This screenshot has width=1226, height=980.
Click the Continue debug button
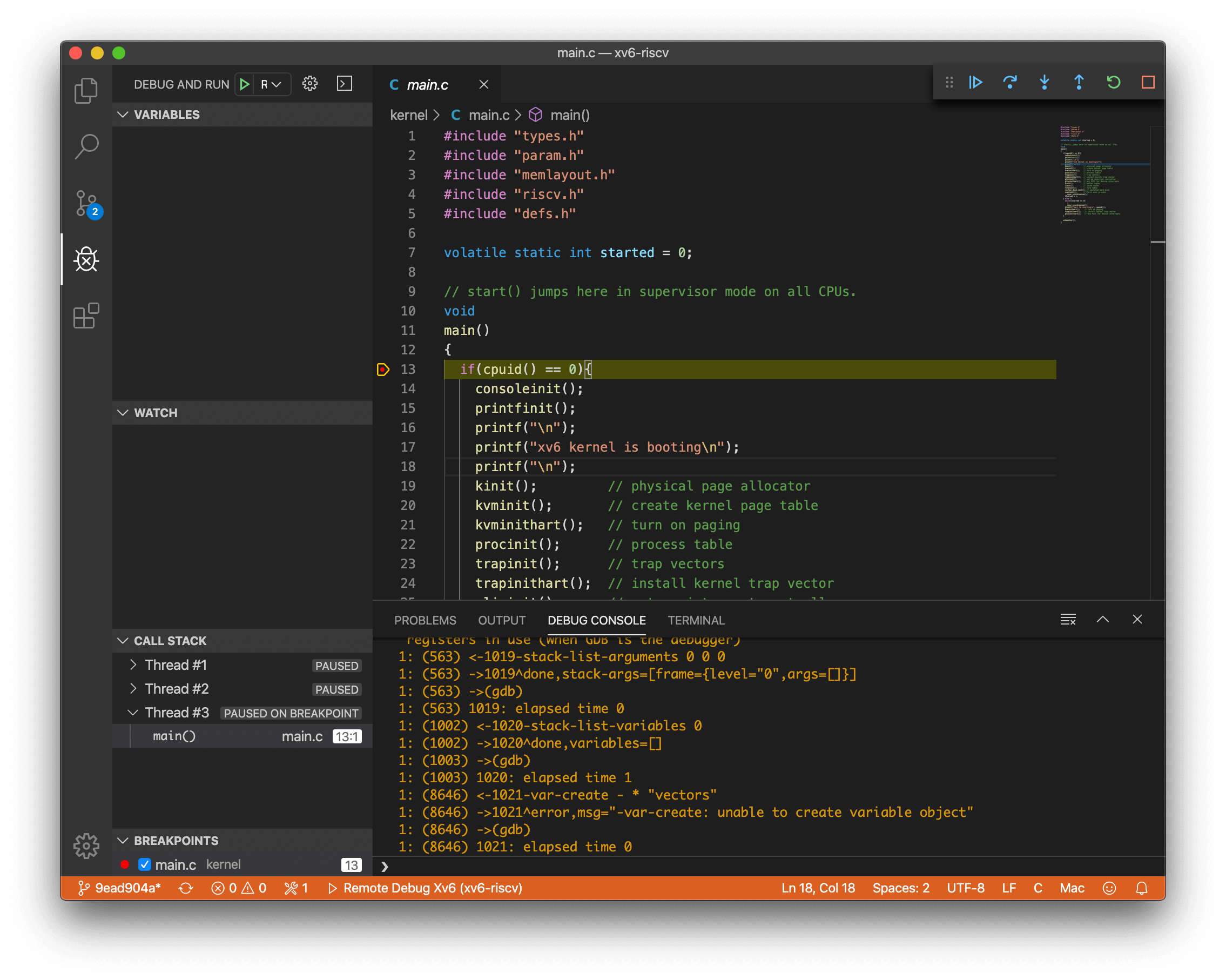(x=976, y=83)
